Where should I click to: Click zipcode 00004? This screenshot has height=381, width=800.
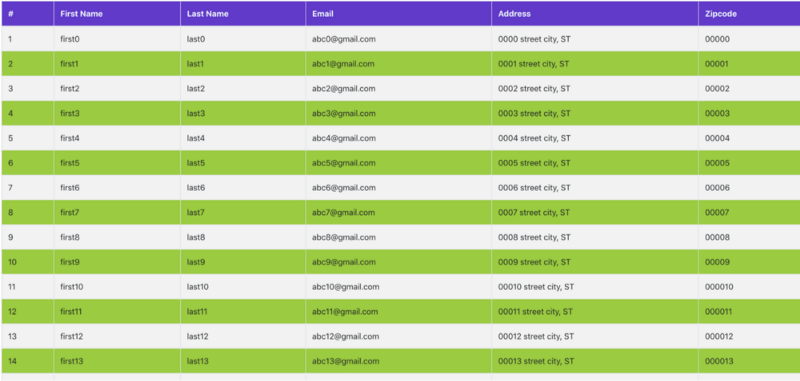(717, 138)
